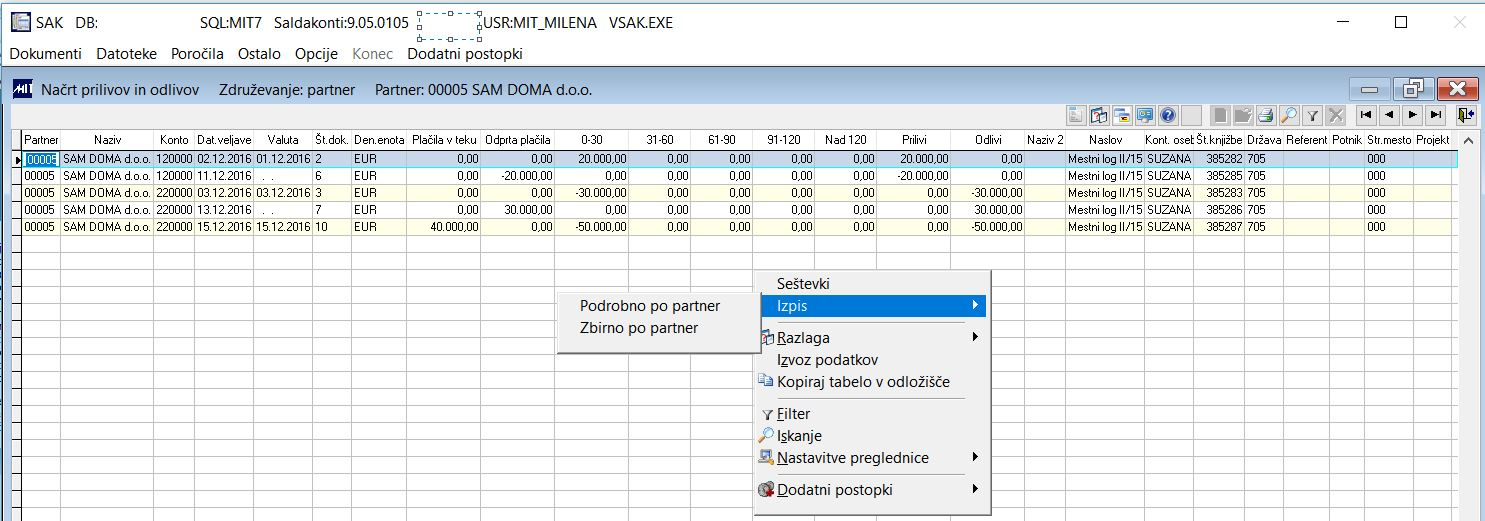Click icon beside Nastavitve preglednice
This screenshot has width=1485, height=521.
pyautogui.click(x=767, y=458)
